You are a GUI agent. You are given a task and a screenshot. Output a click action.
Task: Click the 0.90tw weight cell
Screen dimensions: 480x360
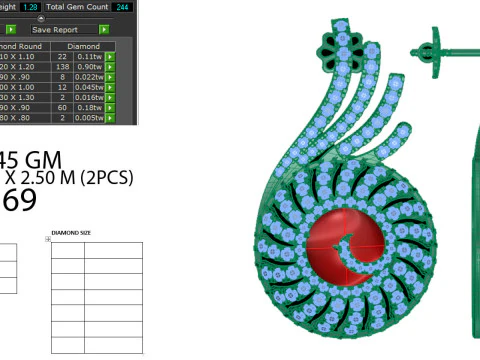point(89,67)
